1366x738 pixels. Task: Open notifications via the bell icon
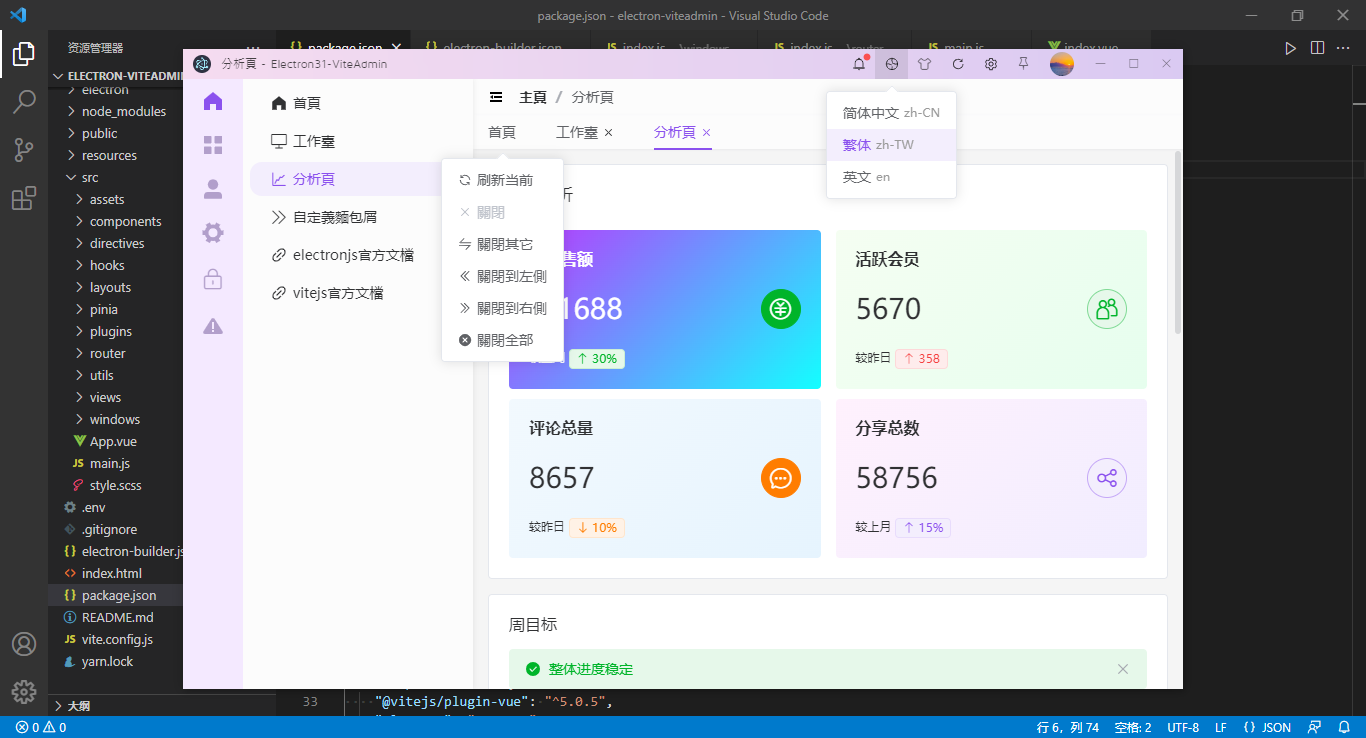(x=857, y=63)
